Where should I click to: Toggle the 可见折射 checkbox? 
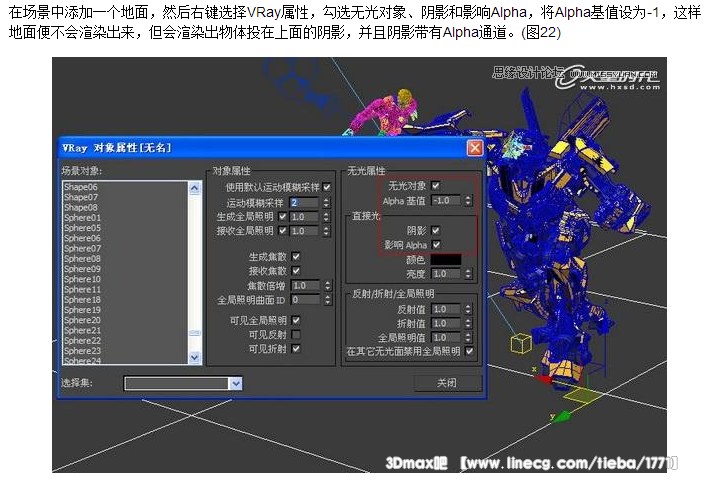click(296, 348)
